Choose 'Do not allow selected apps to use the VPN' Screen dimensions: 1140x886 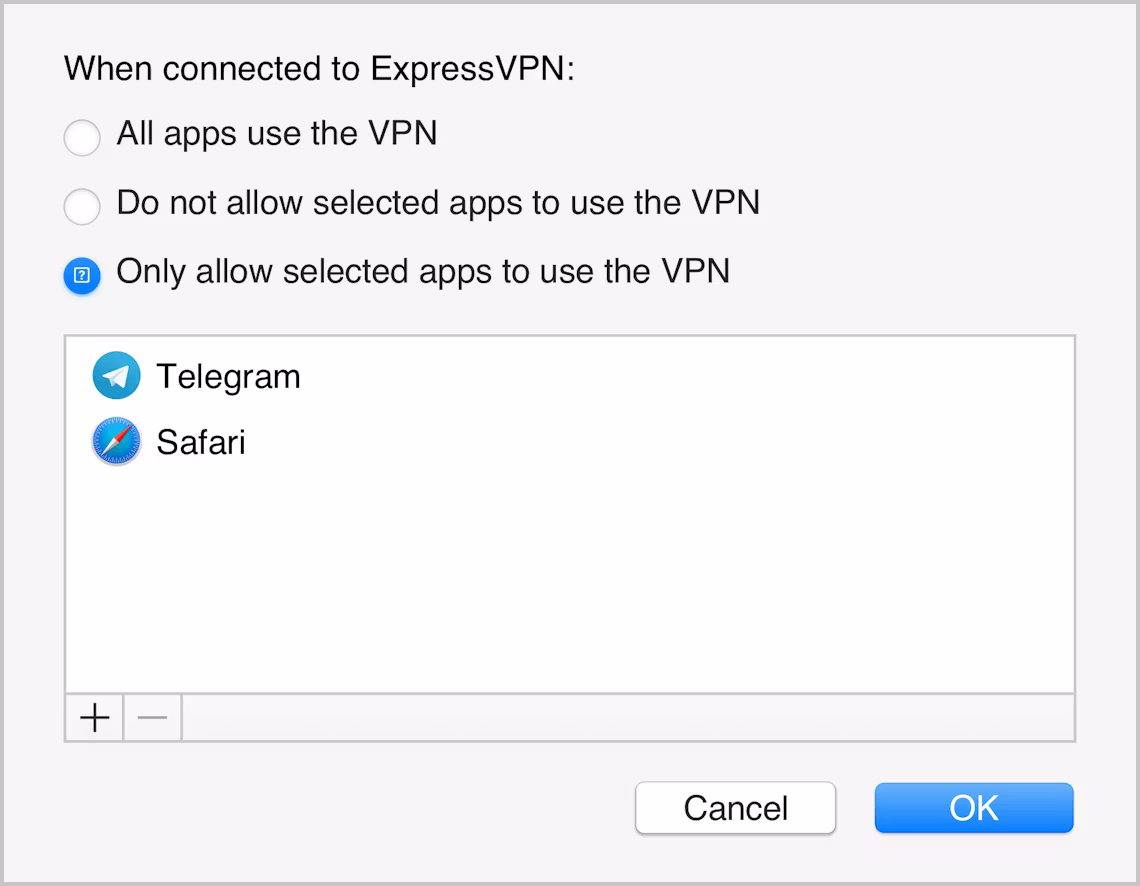pyautogui.click(x=82, y=207)
